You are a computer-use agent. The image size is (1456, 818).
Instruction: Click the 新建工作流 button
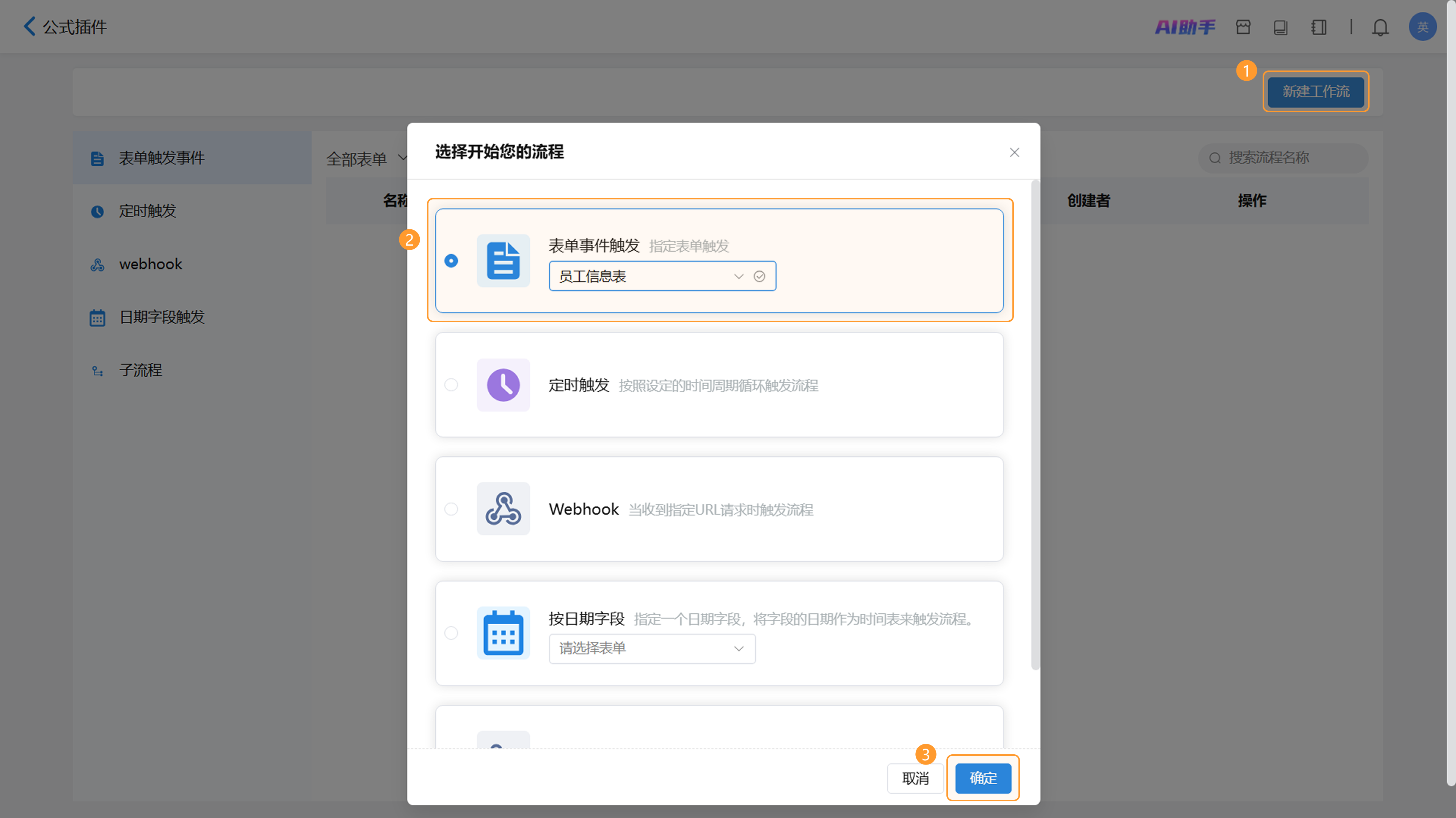[1315, 91]
